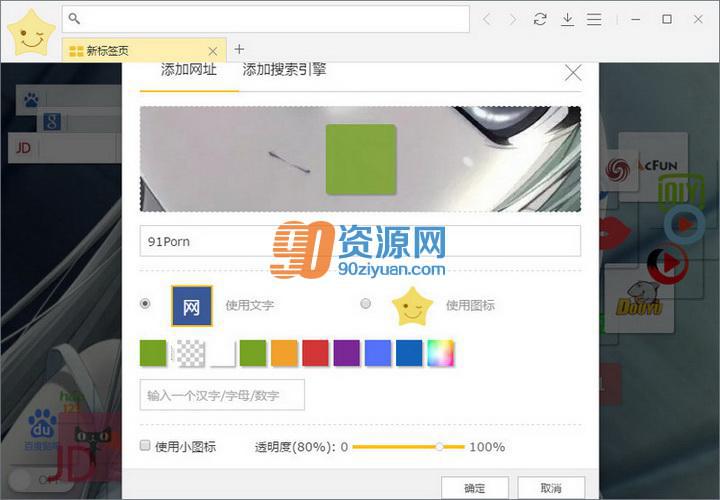Open downloads with the download arrow icon

tap(568, 19)
